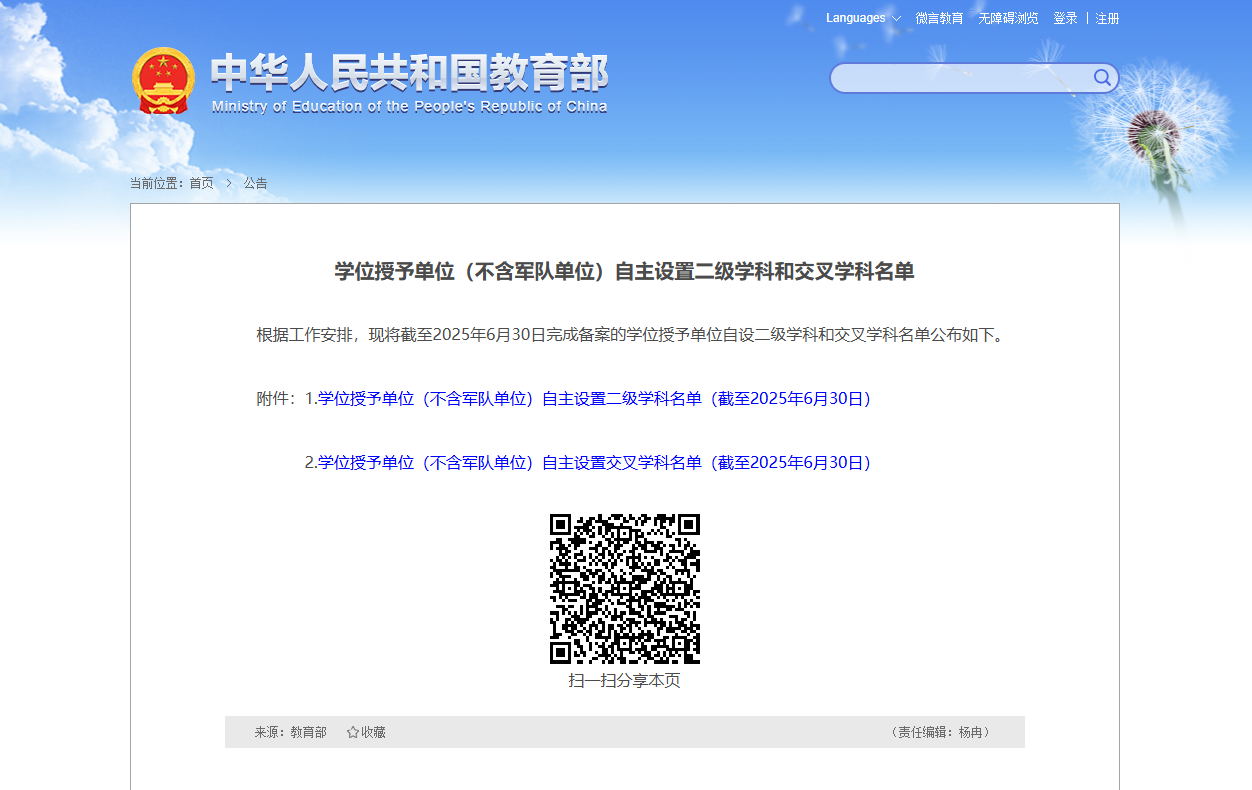Click the national emblem logo
1252x790 pixels.
(163, 80)
